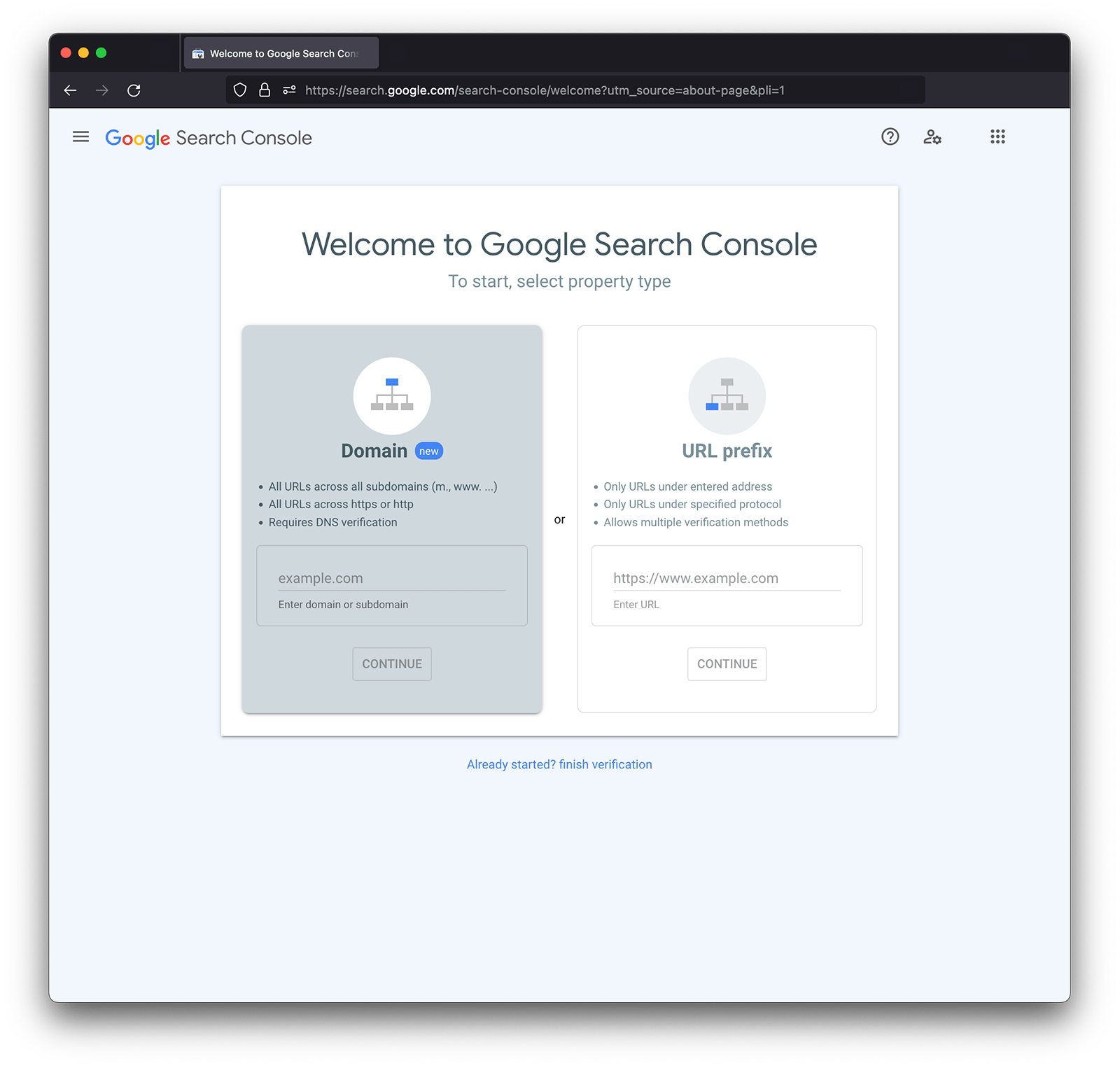Open the Google apps grid
This screenshot has width=1120, height=1068.
(x=998, y=137)
